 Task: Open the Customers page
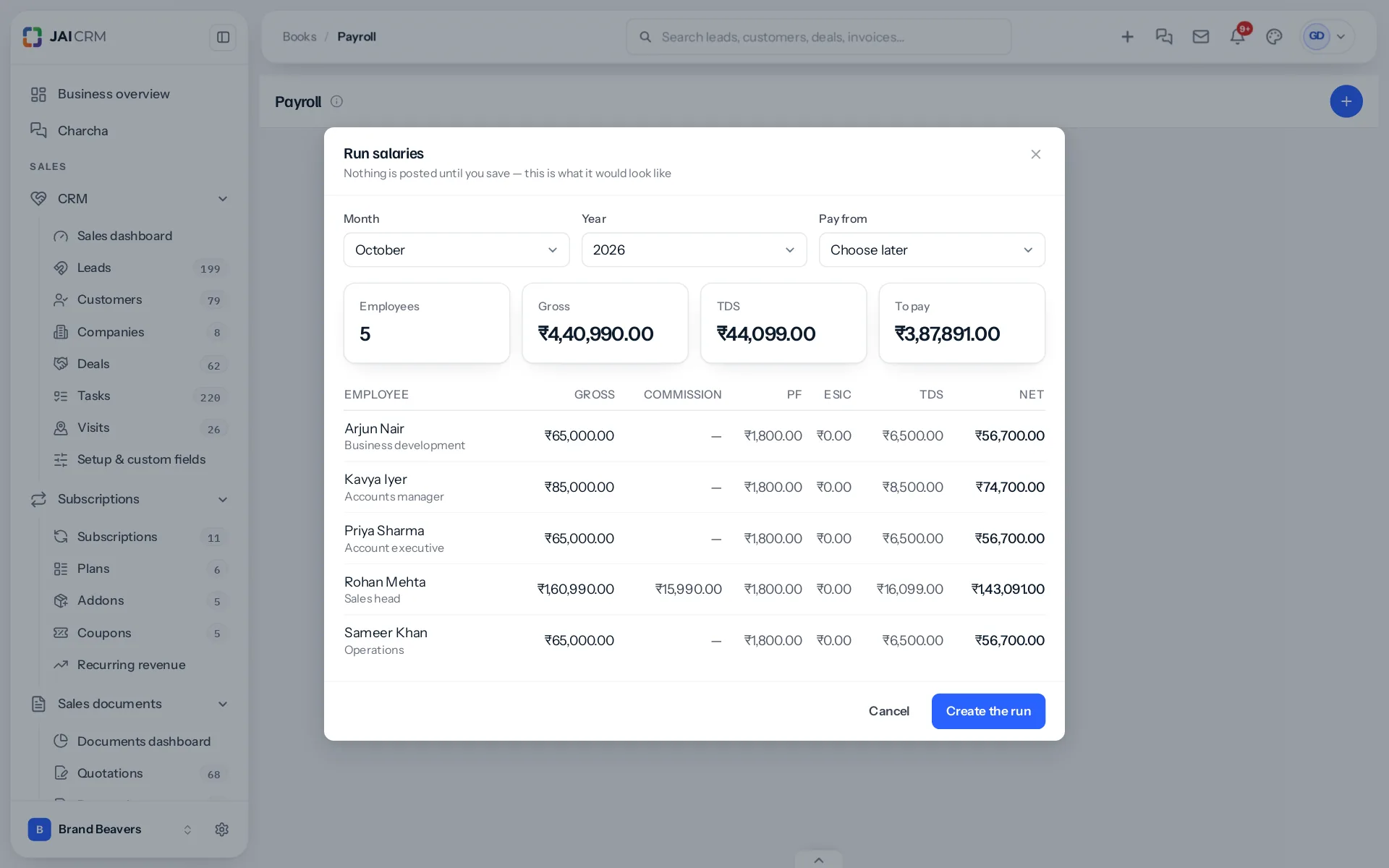tap(140, 299)
